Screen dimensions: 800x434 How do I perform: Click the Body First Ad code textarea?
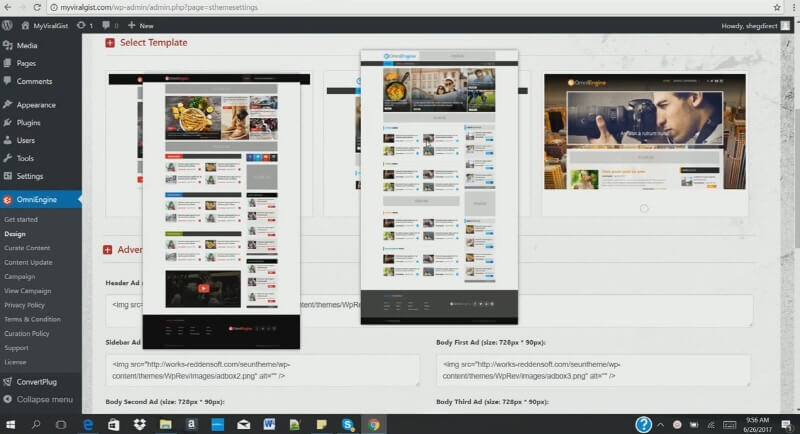point(593,370)
